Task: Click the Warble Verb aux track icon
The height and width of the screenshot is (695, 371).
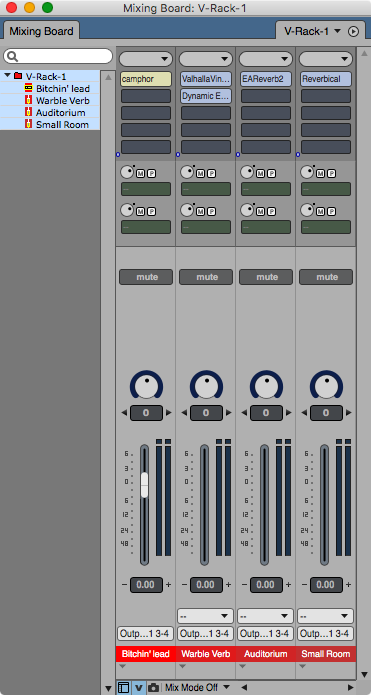Action: [28, 100]
